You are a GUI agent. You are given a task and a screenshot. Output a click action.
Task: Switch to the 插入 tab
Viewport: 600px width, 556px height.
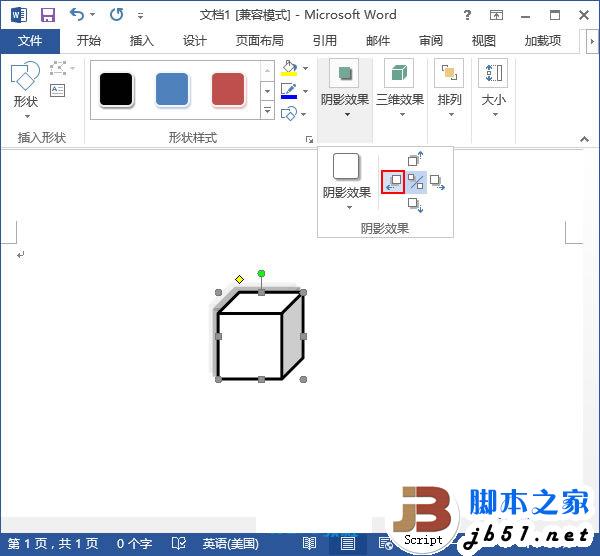pyautogui.click(x=141, y=41)
